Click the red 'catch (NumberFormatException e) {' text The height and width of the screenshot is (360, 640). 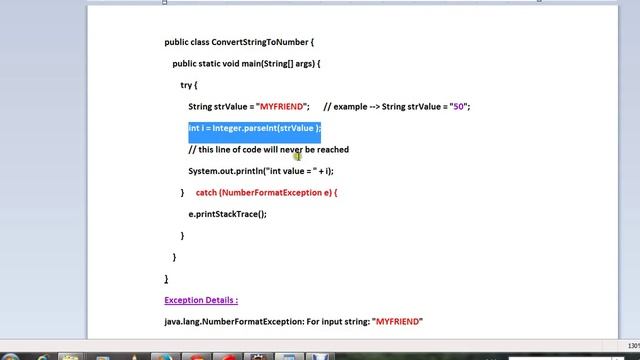(267, 193)
